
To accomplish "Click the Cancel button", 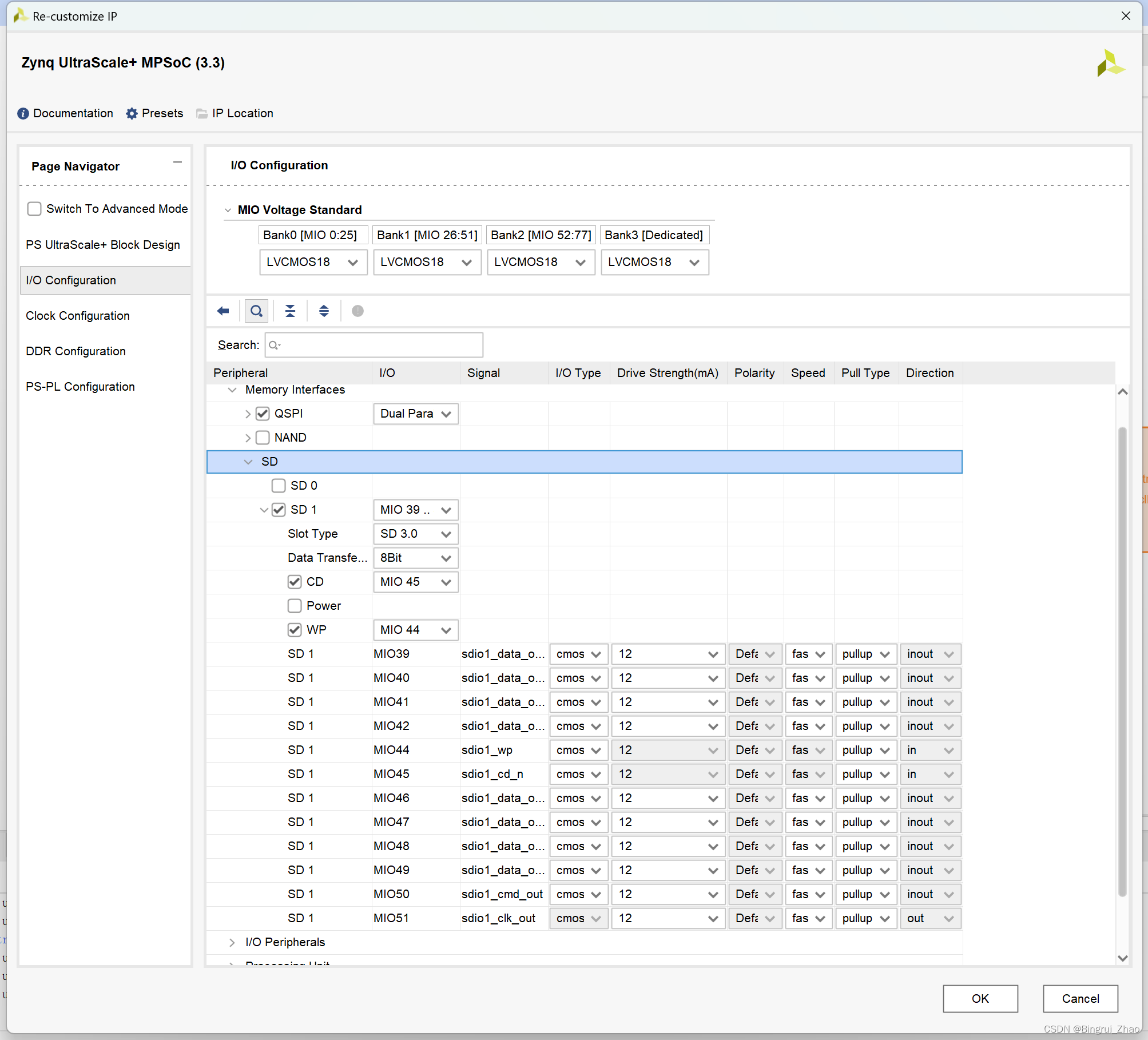I will (1080, 999).
